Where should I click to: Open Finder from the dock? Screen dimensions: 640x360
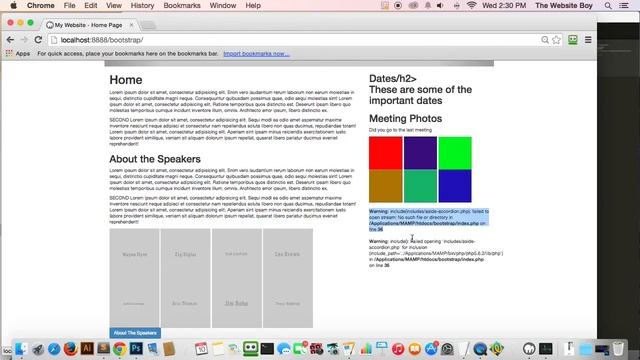point(21,349)
